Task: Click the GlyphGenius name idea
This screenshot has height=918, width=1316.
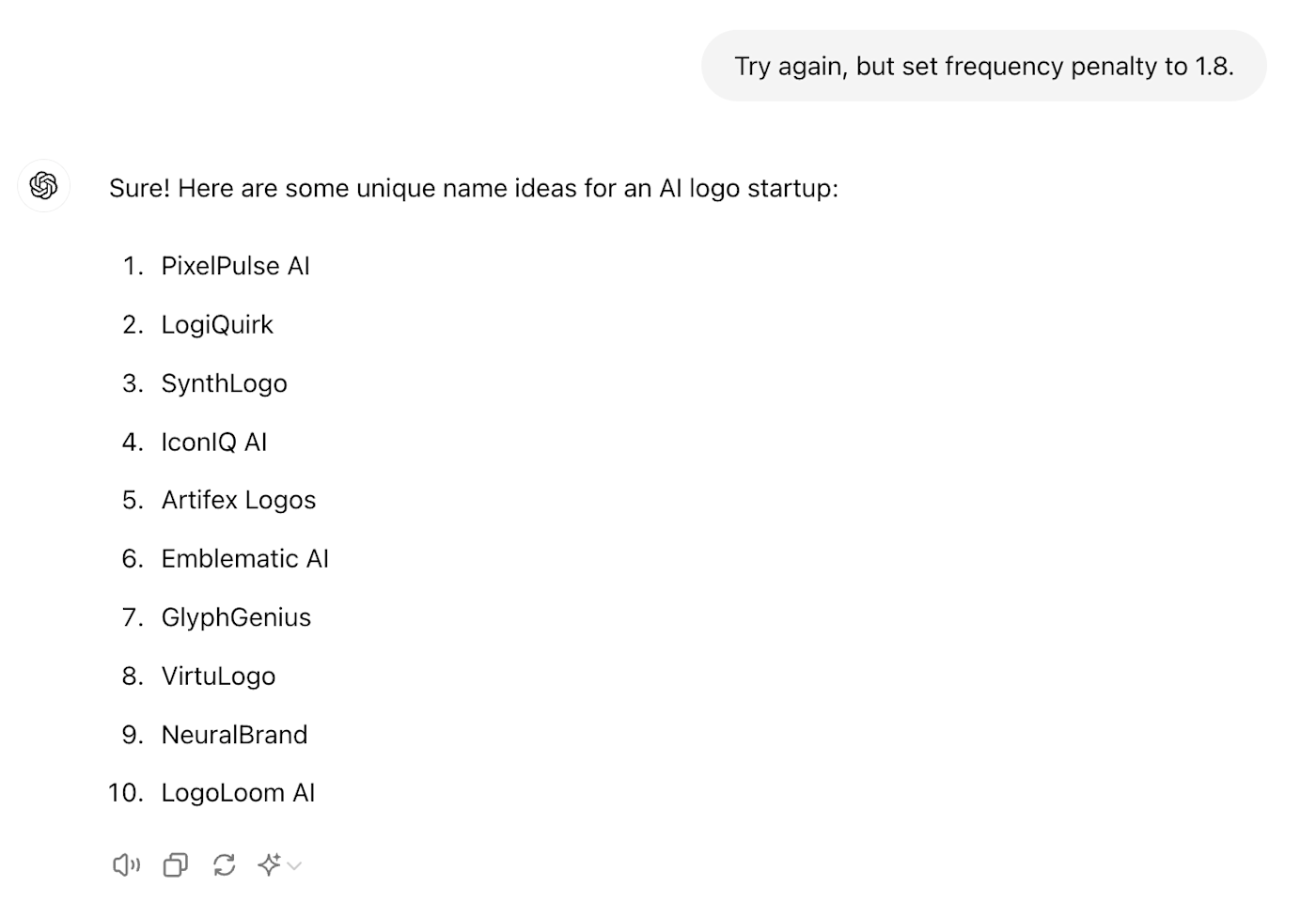Action: 236,617
